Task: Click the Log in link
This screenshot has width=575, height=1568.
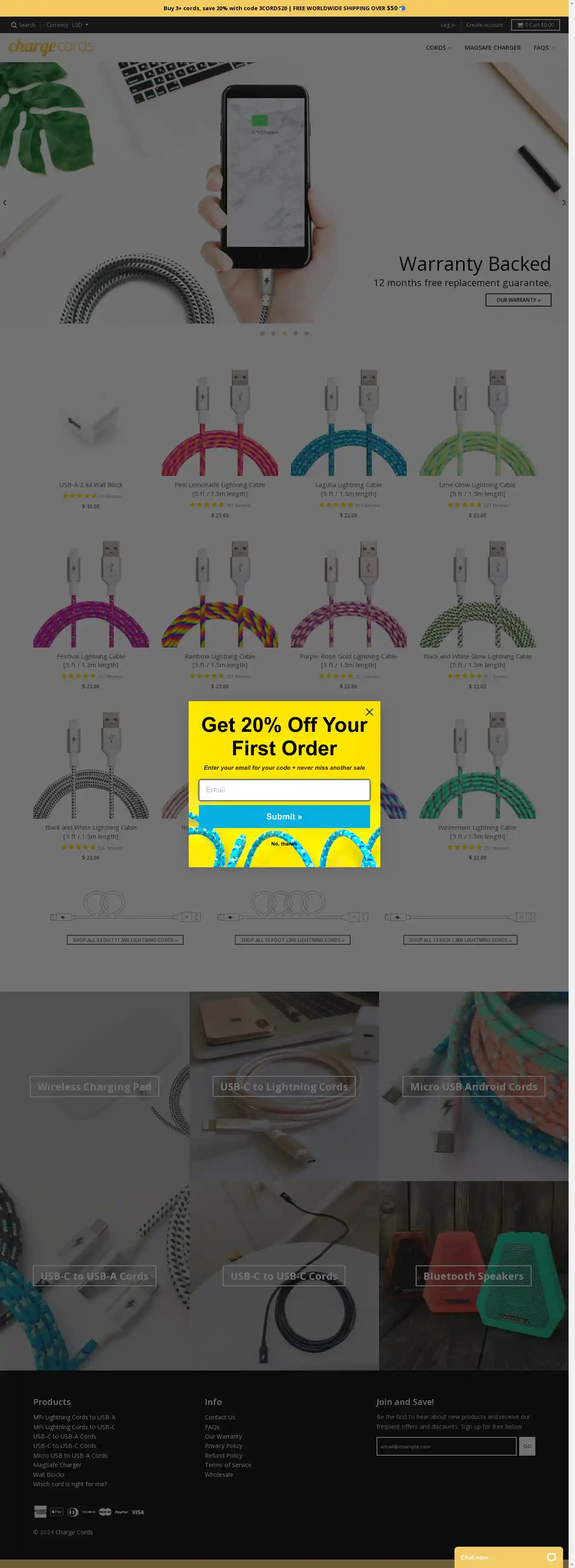Action: tap(448, 25)
